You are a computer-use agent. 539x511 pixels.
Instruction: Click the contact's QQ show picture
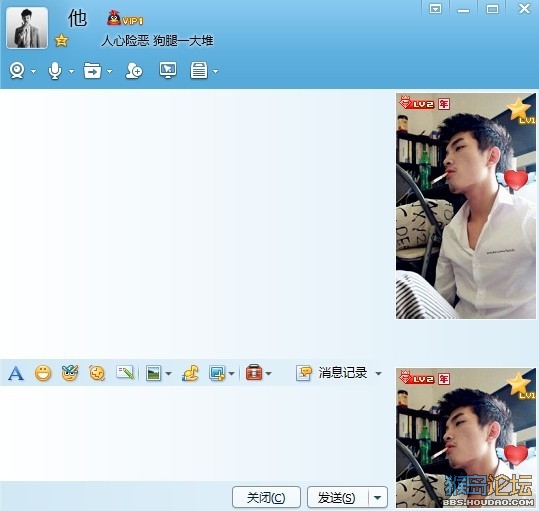tap(466, 206)
